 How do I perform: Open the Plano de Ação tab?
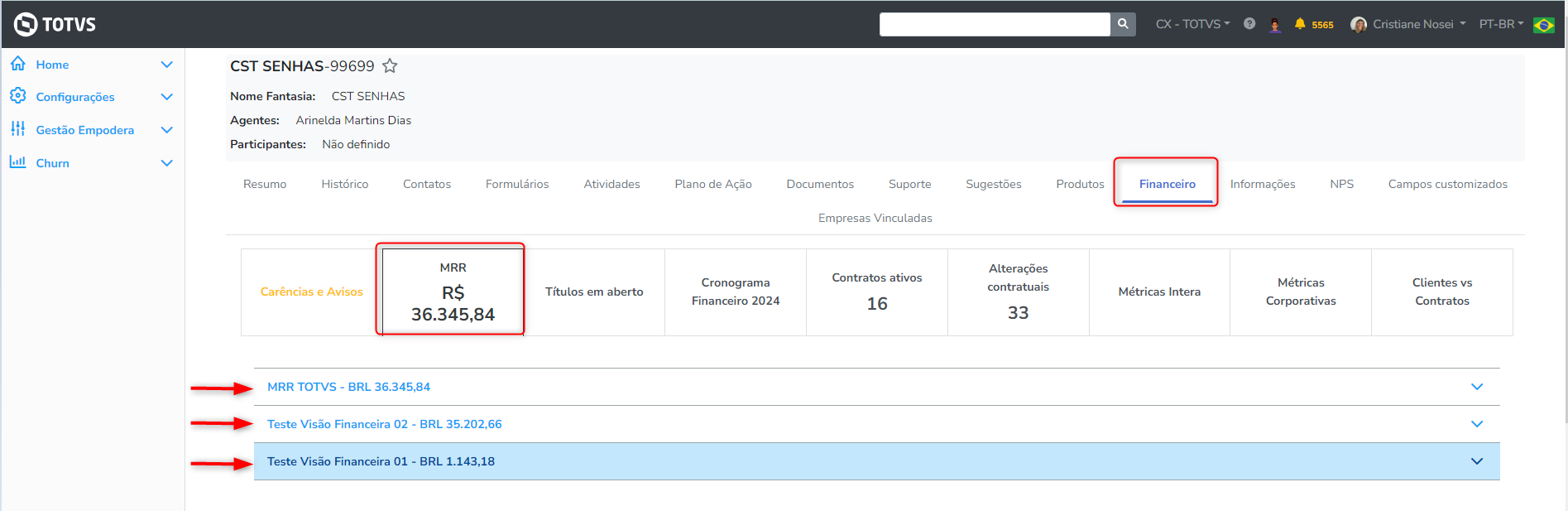point(713,184)
